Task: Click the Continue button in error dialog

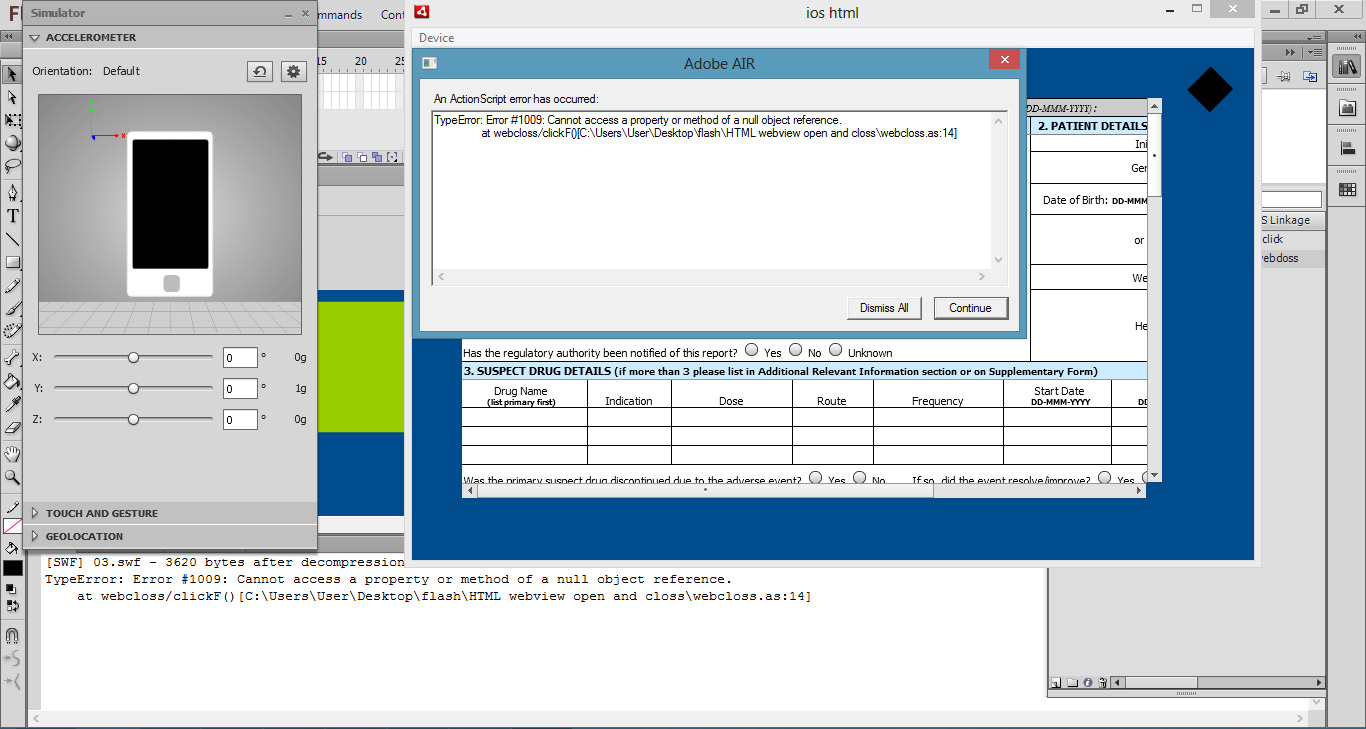Action: pos(970,308)
